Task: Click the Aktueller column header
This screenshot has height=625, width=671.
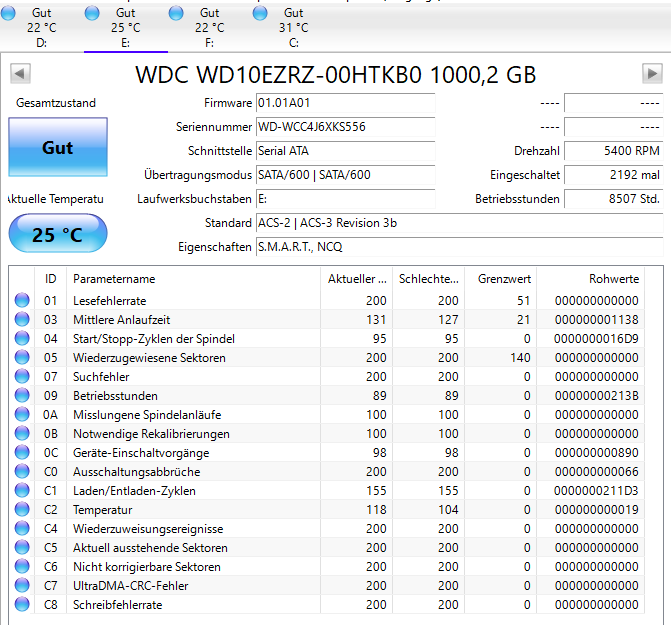Action: coord(356,279)
